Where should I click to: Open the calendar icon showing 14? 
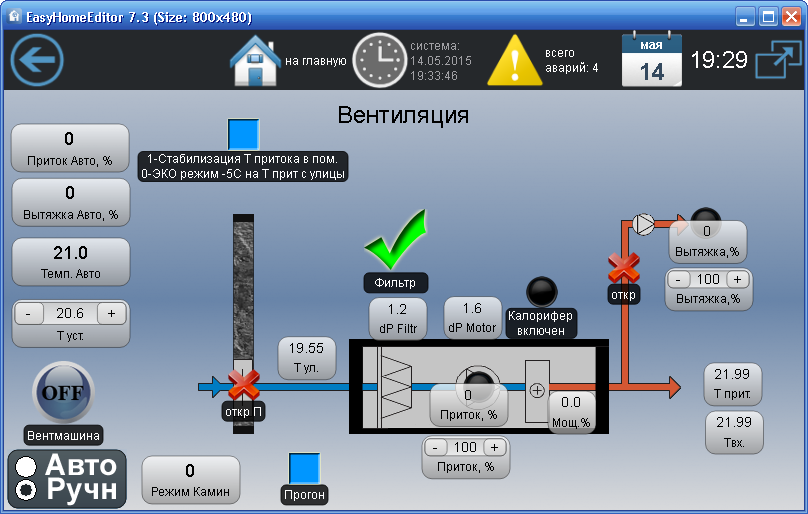[651, 61]
